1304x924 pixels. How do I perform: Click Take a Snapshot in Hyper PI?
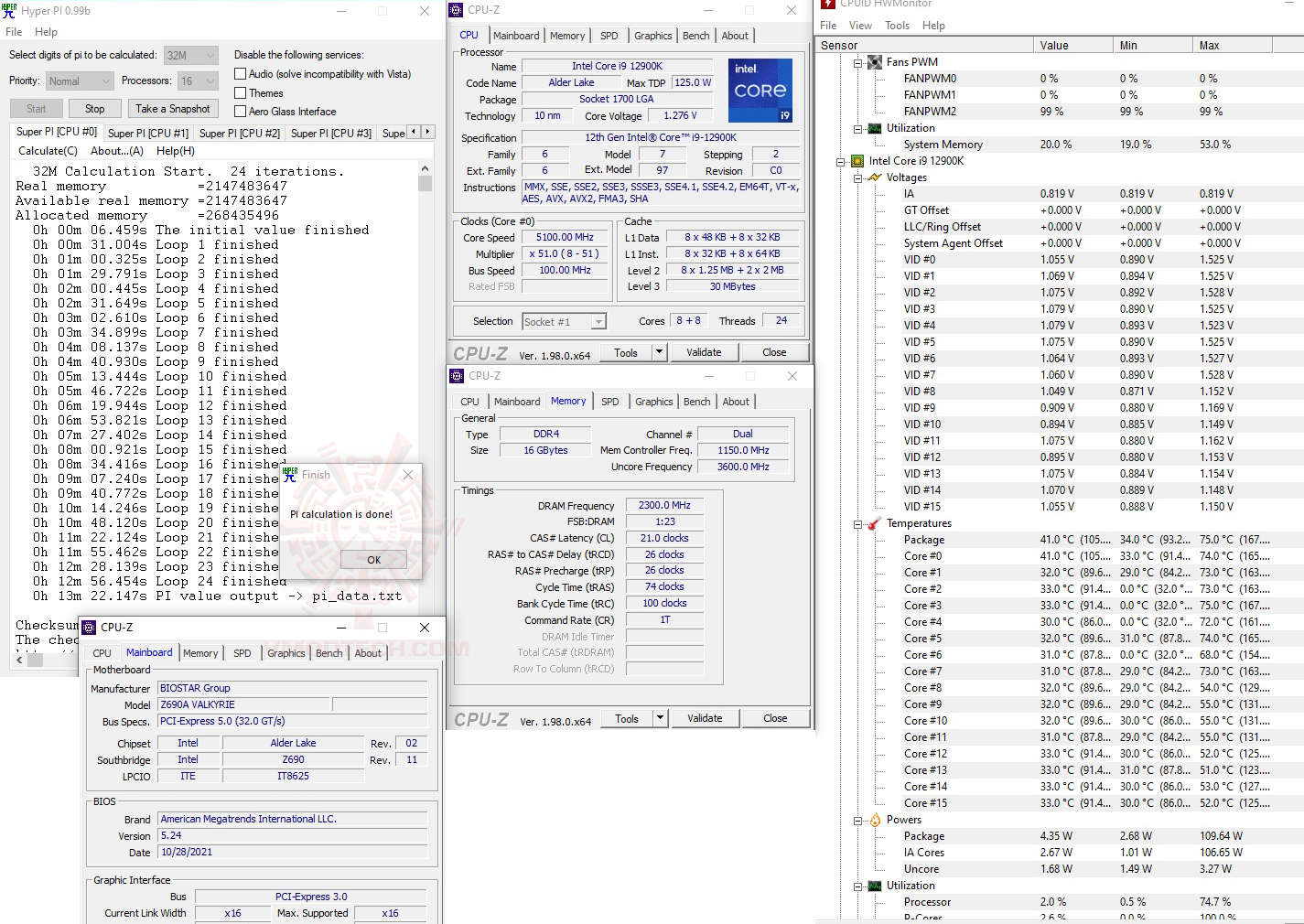[x=173, y=109]
